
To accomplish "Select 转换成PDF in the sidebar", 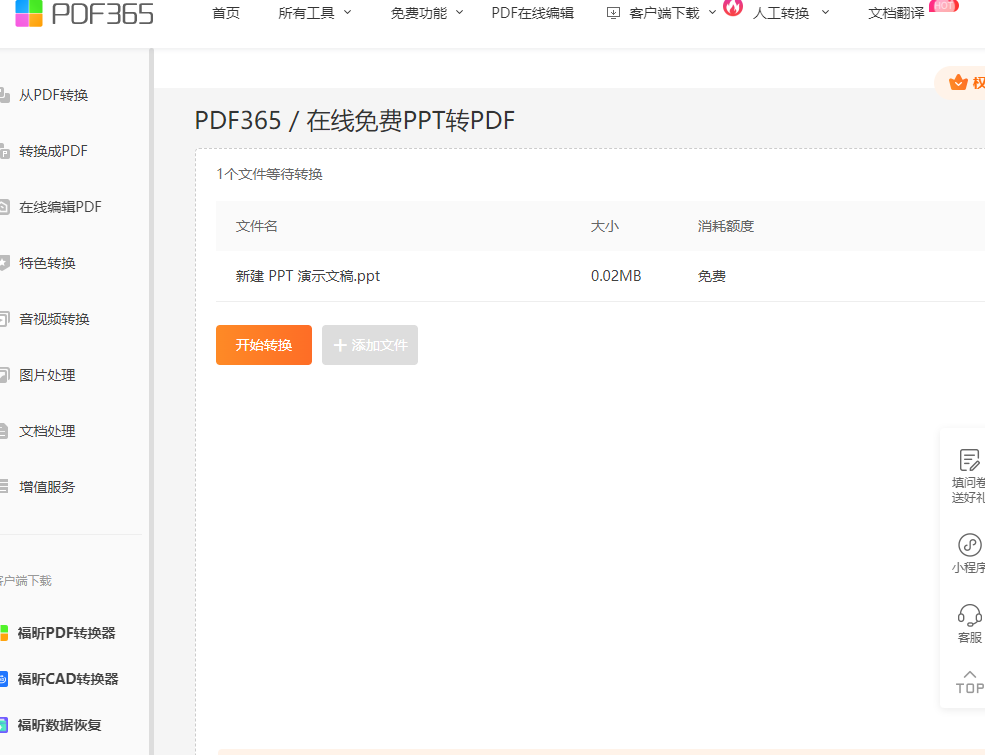I will tap(53, 151).
